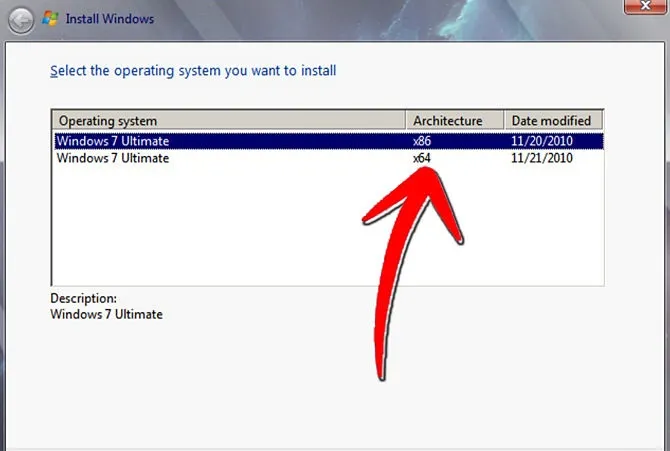Click the description text Windows 7 Ultimate
The image size is (670, 451).
tap(106, 314)
